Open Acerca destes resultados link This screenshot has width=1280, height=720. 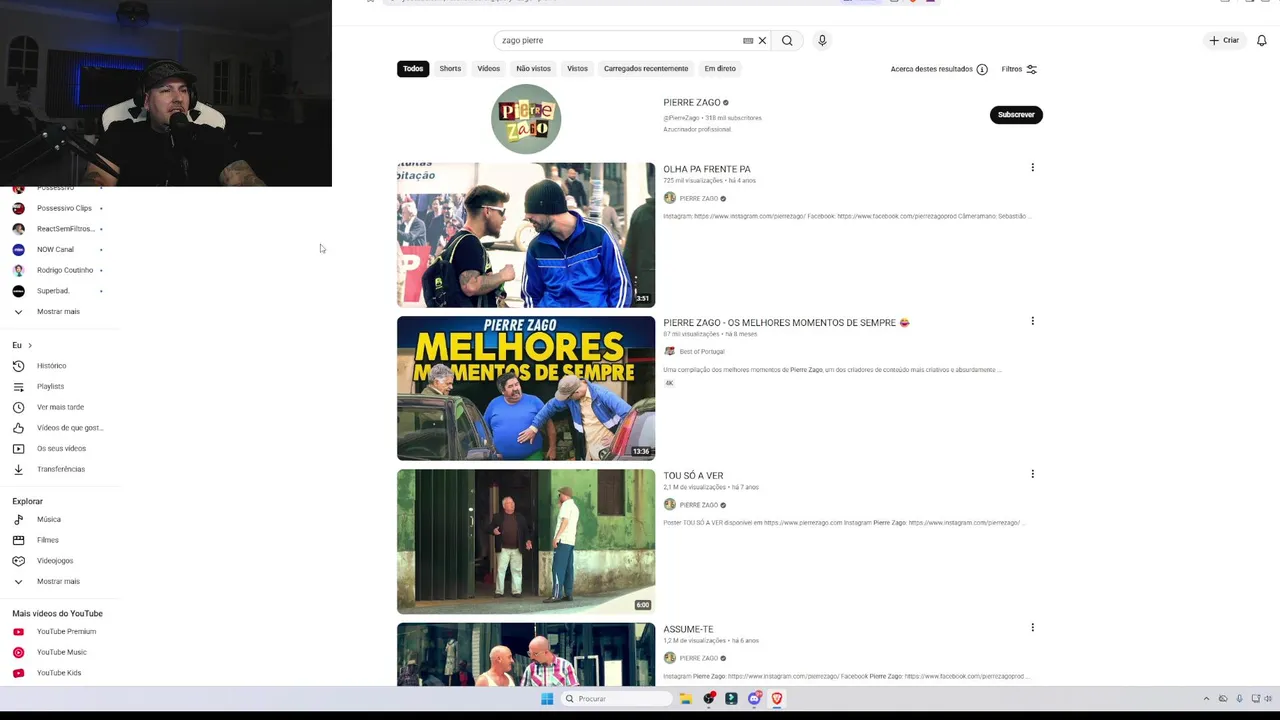pyautogui.click(x=932, y=69)
